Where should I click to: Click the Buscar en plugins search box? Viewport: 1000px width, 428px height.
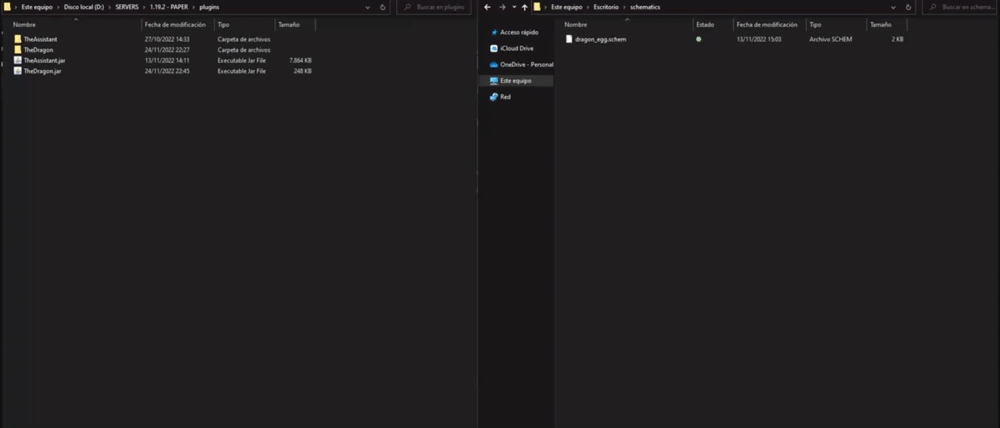(x=440, y=7)
